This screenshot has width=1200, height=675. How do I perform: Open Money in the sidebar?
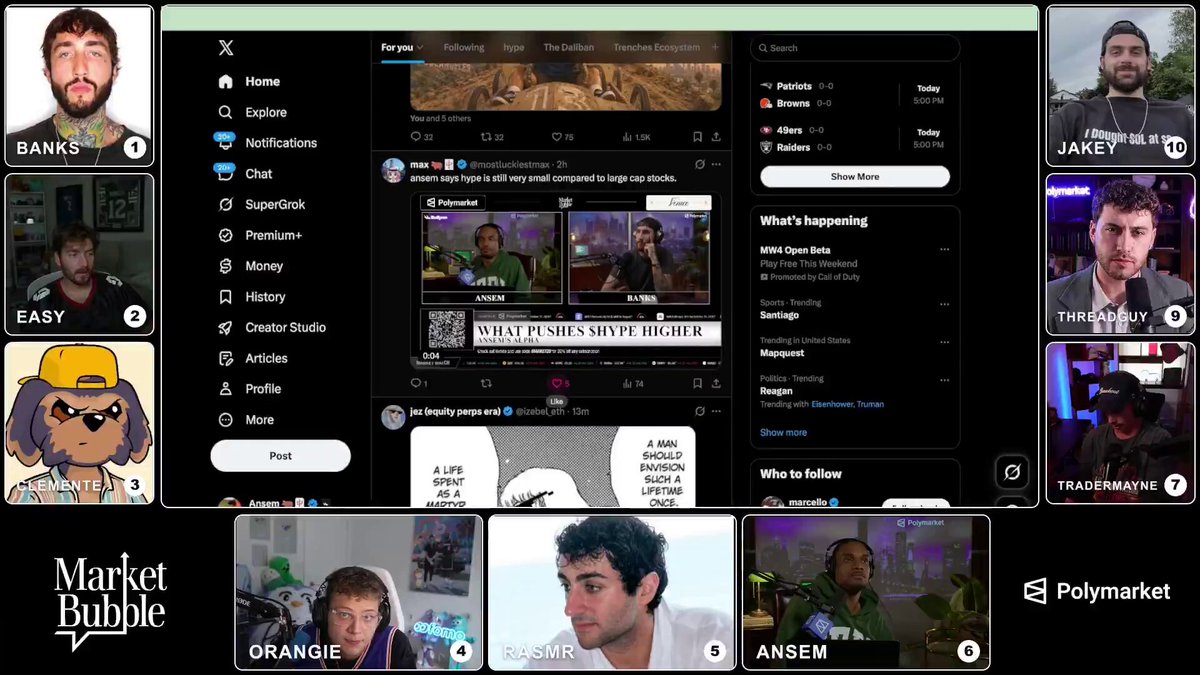tap(251, 266)
